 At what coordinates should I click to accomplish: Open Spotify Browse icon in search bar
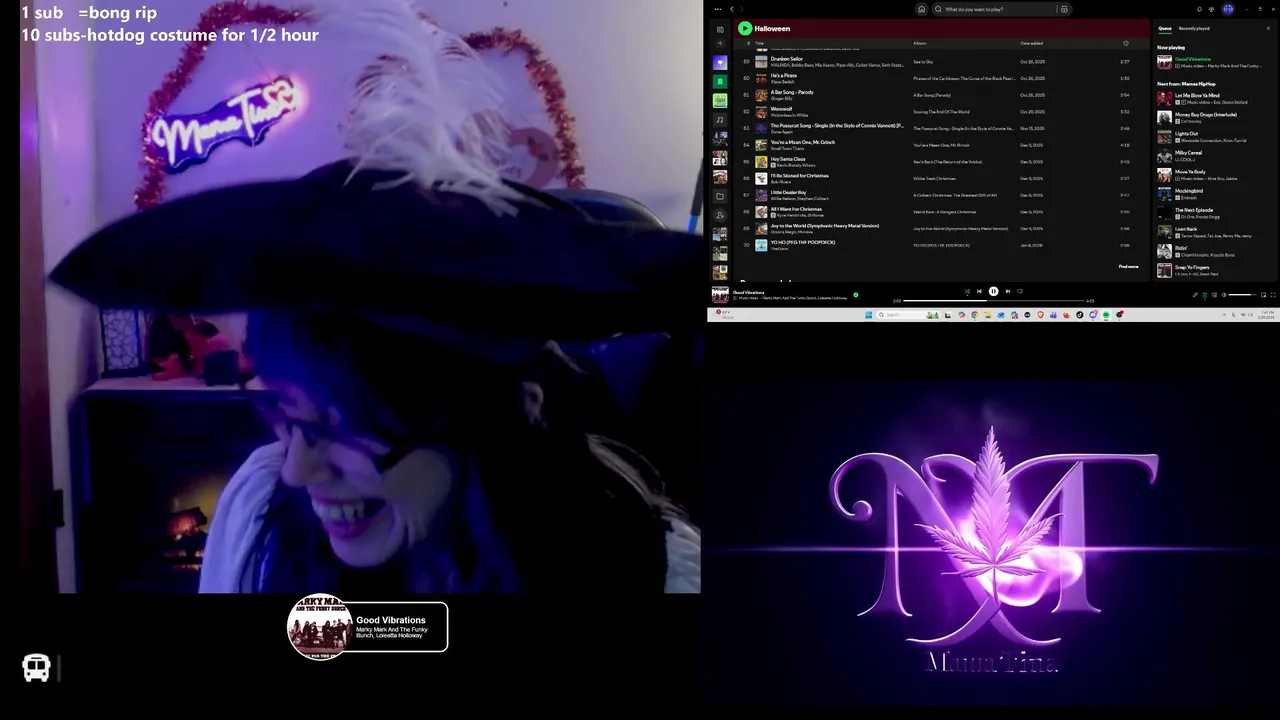[1064, 9]
